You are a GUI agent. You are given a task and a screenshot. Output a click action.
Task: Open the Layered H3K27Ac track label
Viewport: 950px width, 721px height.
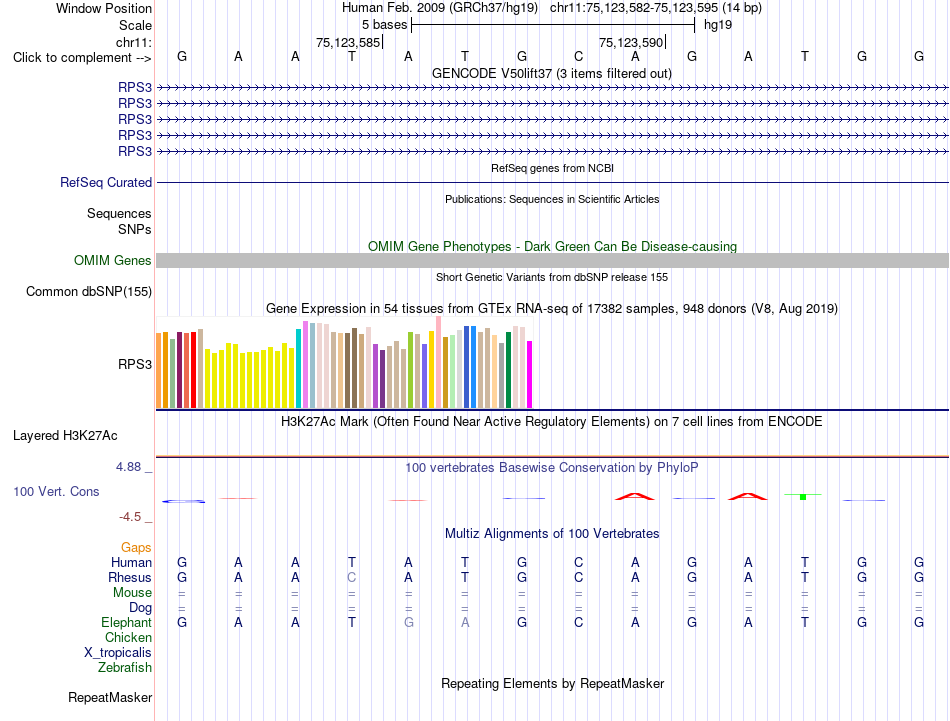click(65, 436)
